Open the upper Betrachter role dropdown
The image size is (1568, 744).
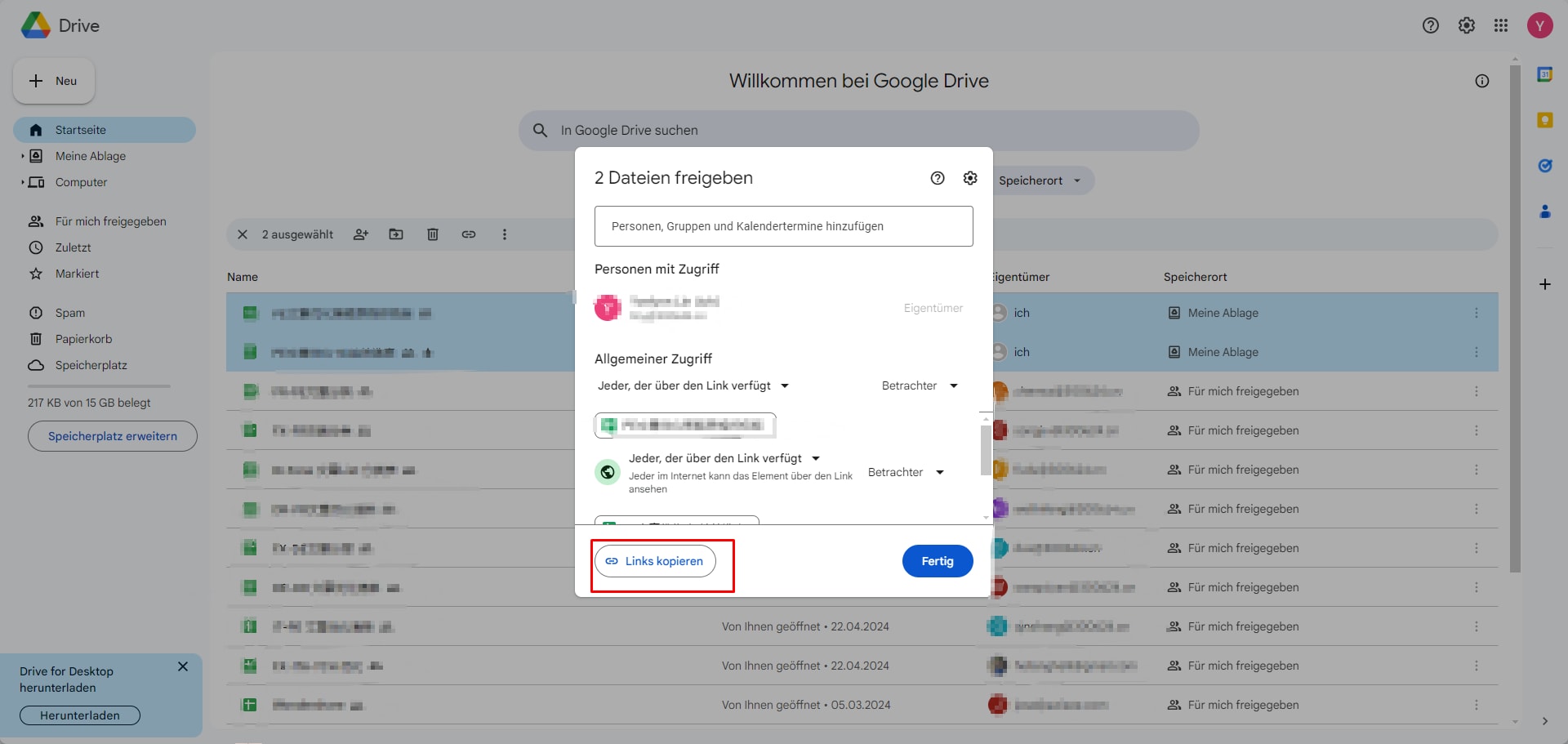point(920,385)
